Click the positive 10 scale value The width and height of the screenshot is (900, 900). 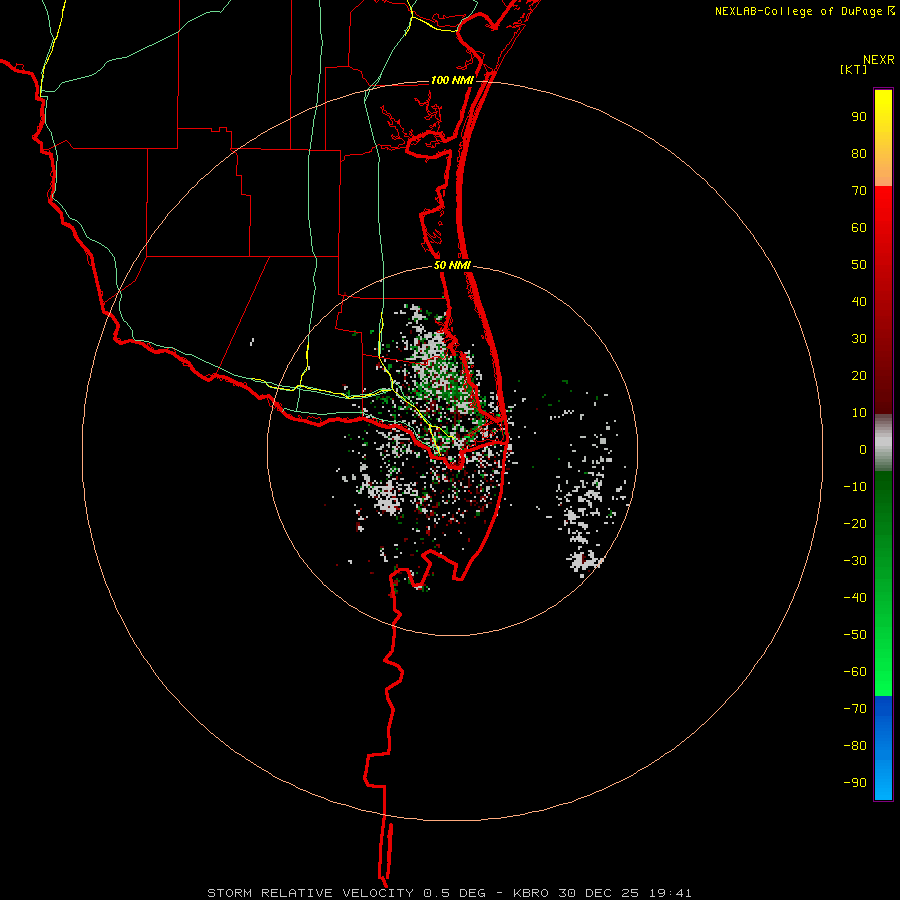[x=859, y=413]
